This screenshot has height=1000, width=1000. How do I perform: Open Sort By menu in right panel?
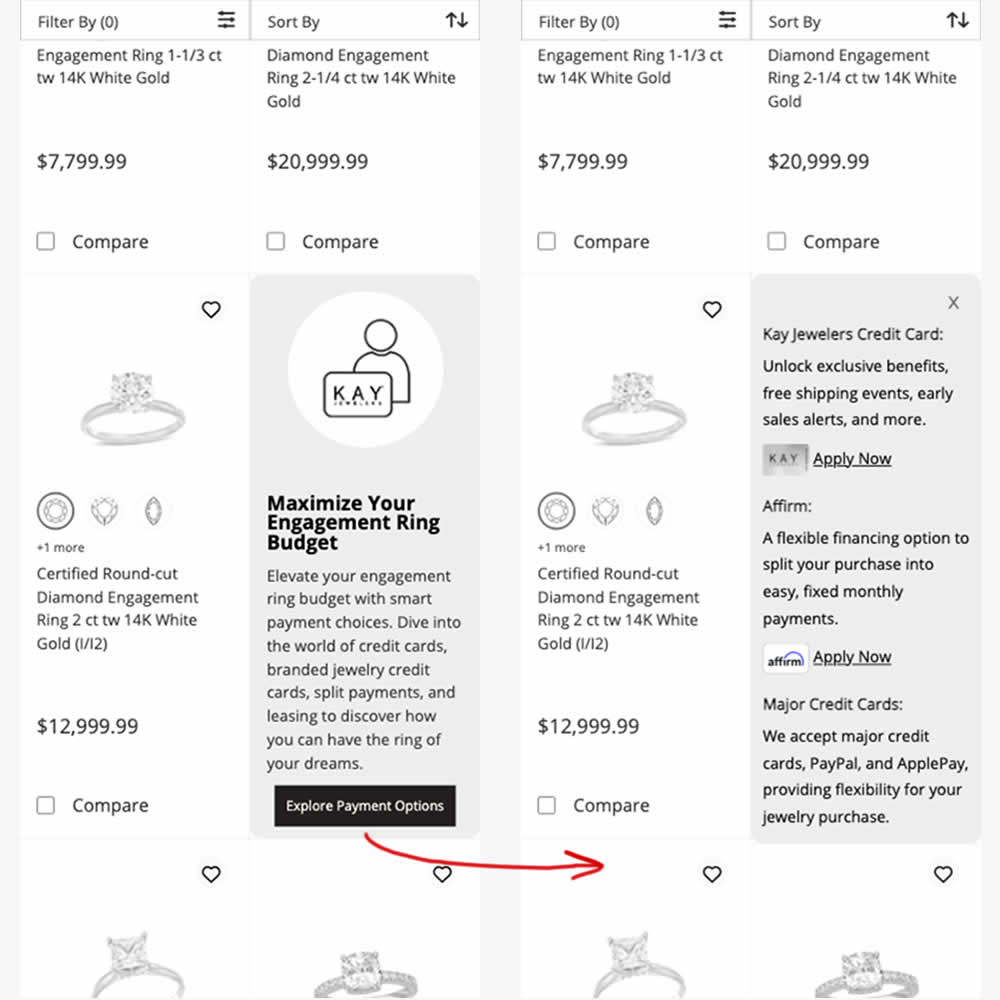coord(865,21)
